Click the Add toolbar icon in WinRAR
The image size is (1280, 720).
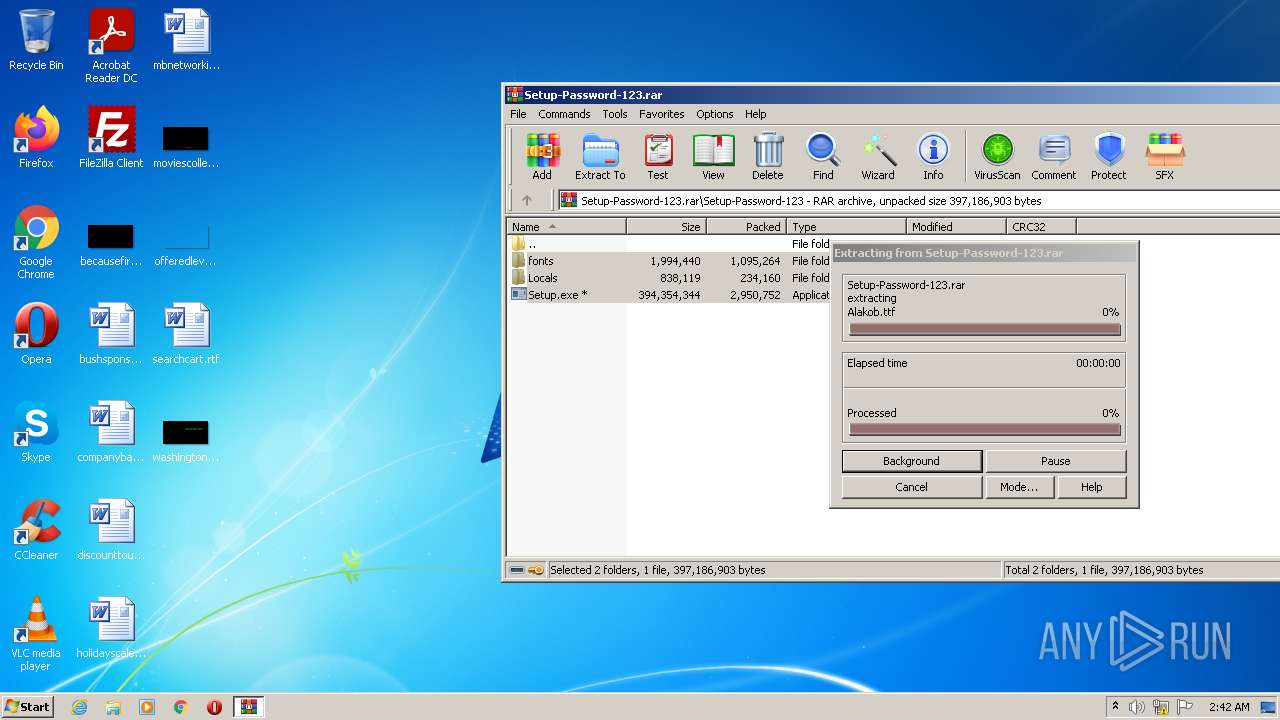(x=542, y=157)
